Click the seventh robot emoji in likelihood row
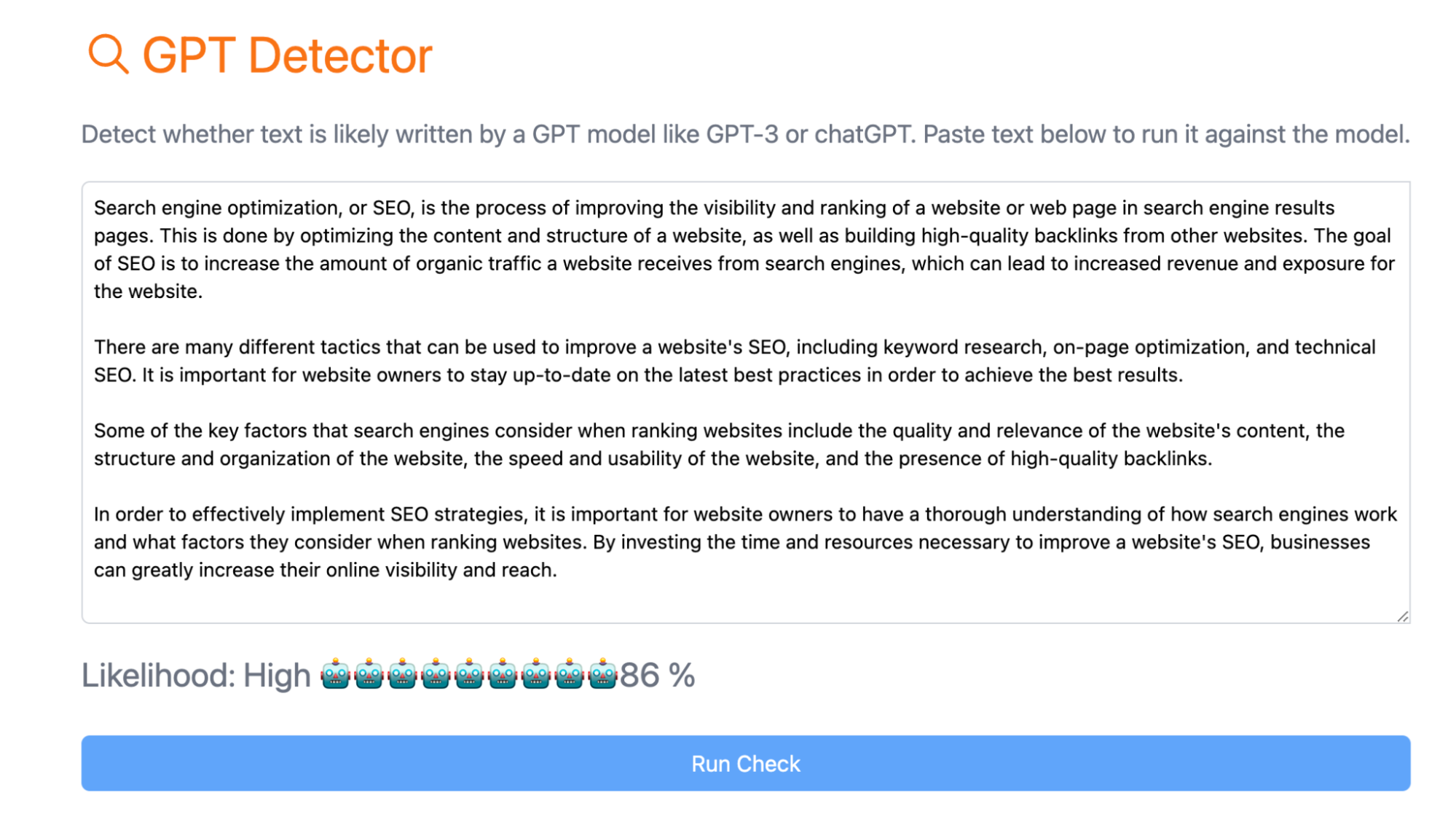Image resolution: width=1456 pixels, height=825 pixels. tap(536, 674)
